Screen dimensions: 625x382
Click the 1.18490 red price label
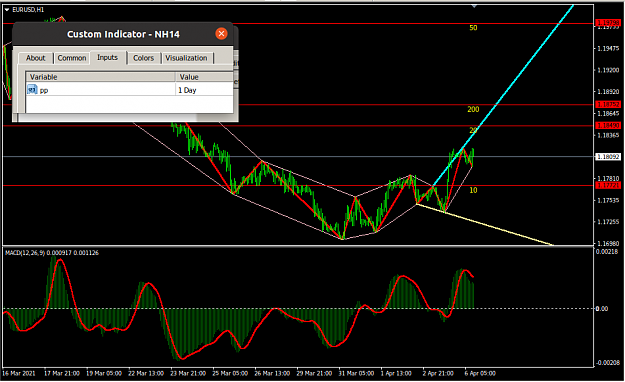pos(608,125)
